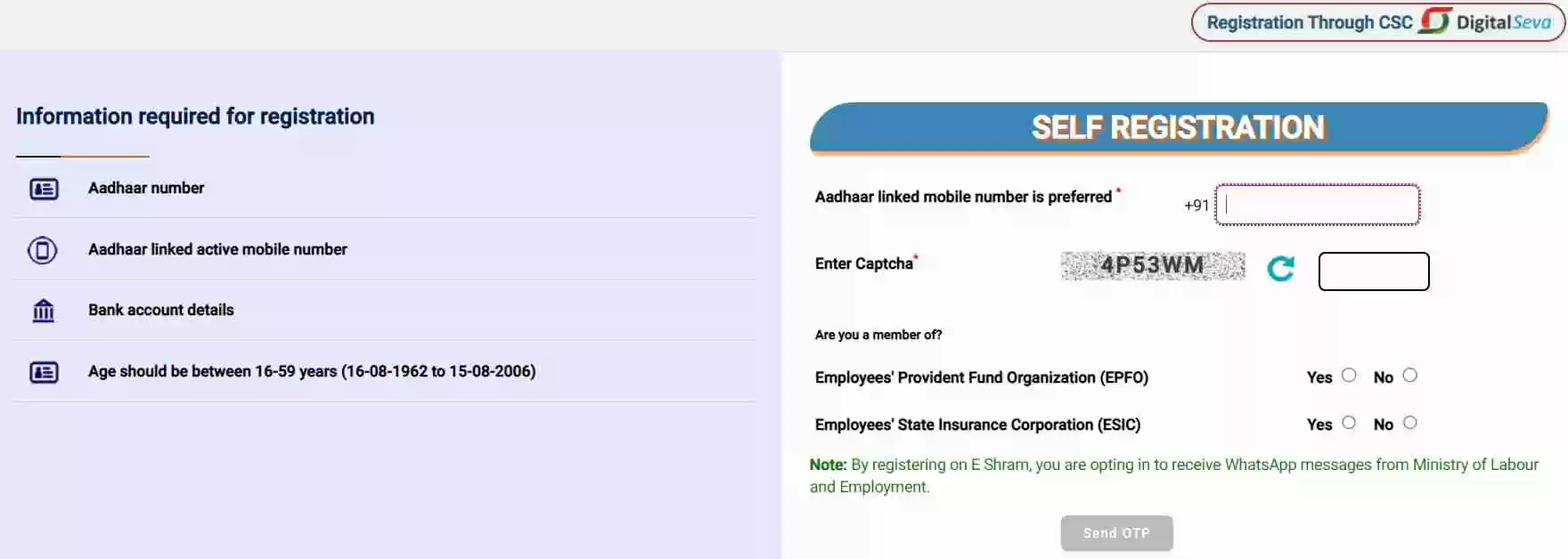Click the 4P53WM captcha image
This screenshot has width=1568, height=559.
click(x=1153, y=265)
